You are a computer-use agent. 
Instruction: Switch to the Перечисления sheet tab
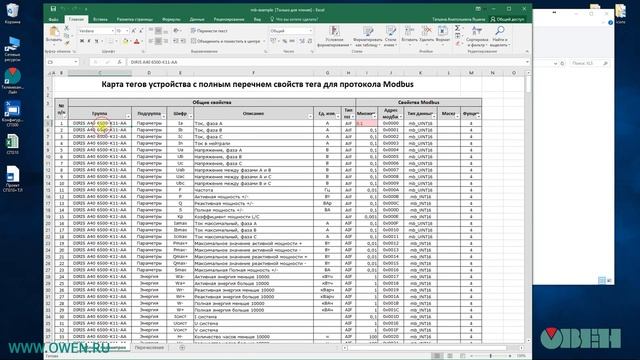coord(149,348)
